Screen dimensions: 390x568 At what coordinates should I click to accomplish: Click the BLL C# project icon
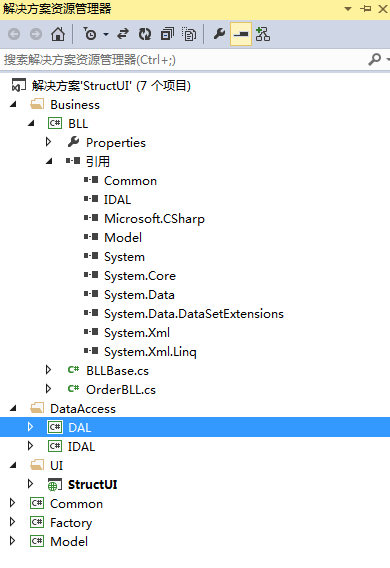click(55, 124)
